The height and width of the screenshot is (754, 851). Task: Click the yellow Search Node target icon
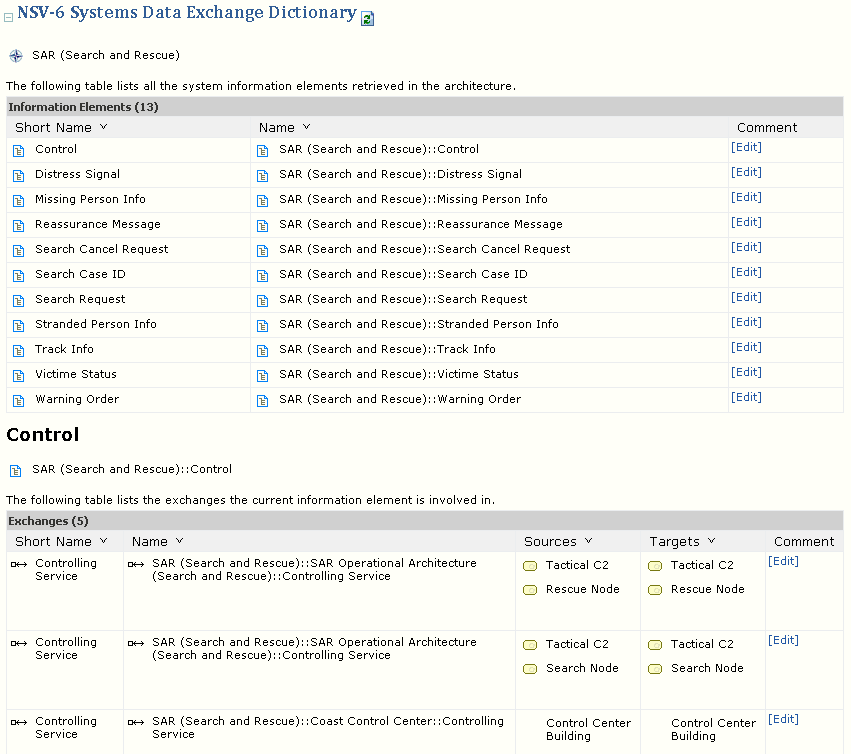655,669
